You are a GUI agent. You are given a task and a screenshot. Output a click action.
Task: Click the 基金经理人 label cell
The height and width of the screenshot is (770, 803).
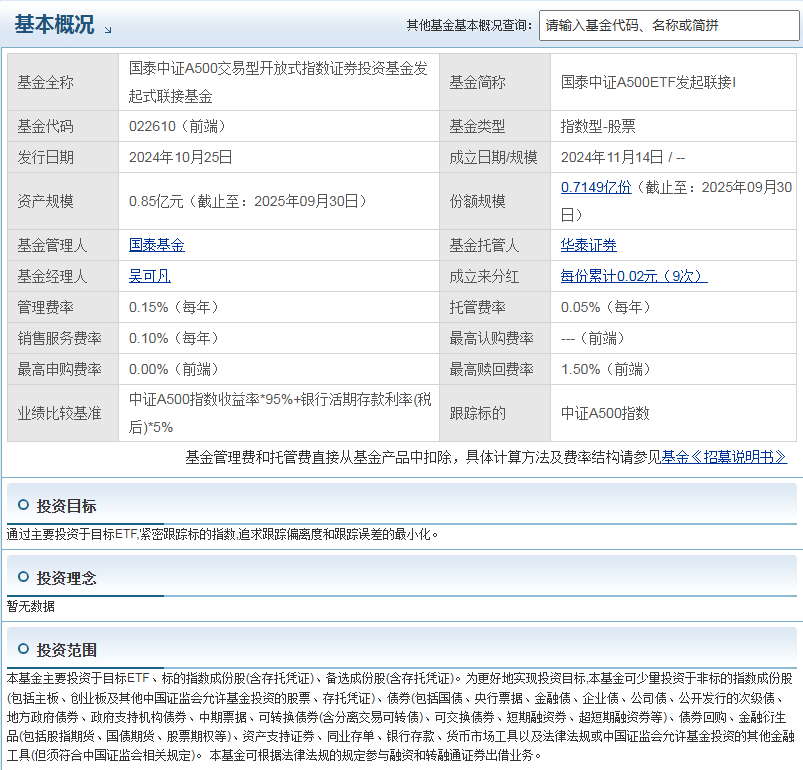click(63, 276)
